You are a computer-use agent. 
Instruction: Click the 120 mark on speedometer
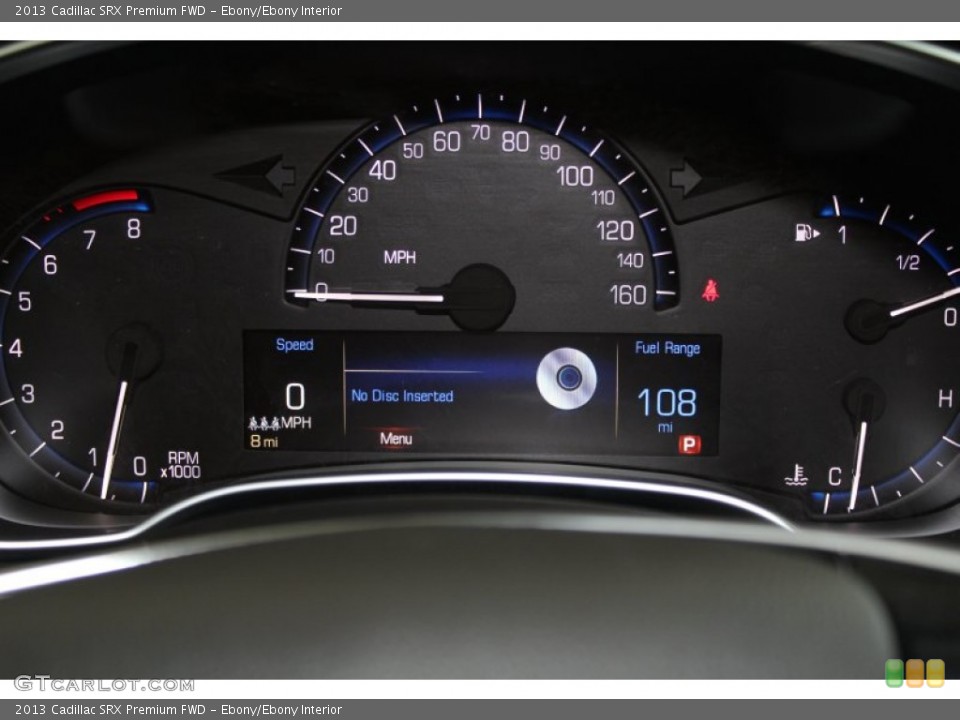(x=615, y=231)
